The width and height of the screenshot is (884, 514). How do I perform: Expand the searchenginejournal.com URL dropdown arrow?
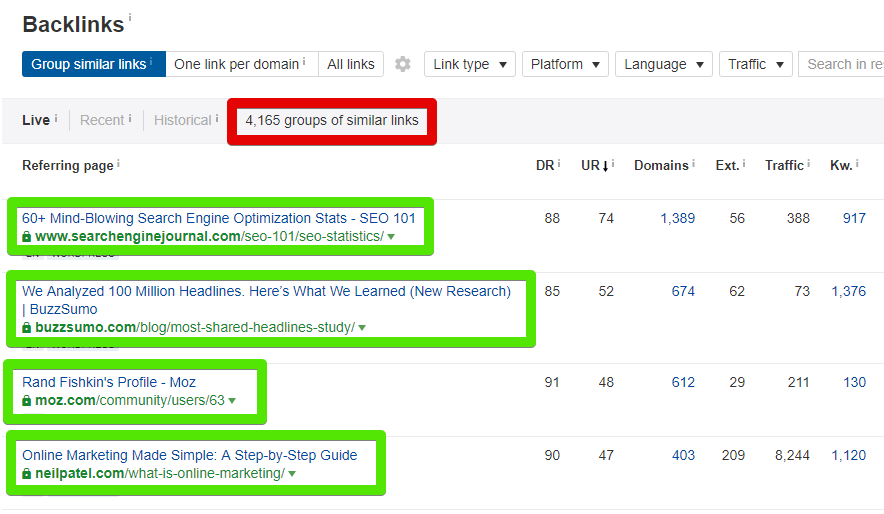[x=391, y=237]
